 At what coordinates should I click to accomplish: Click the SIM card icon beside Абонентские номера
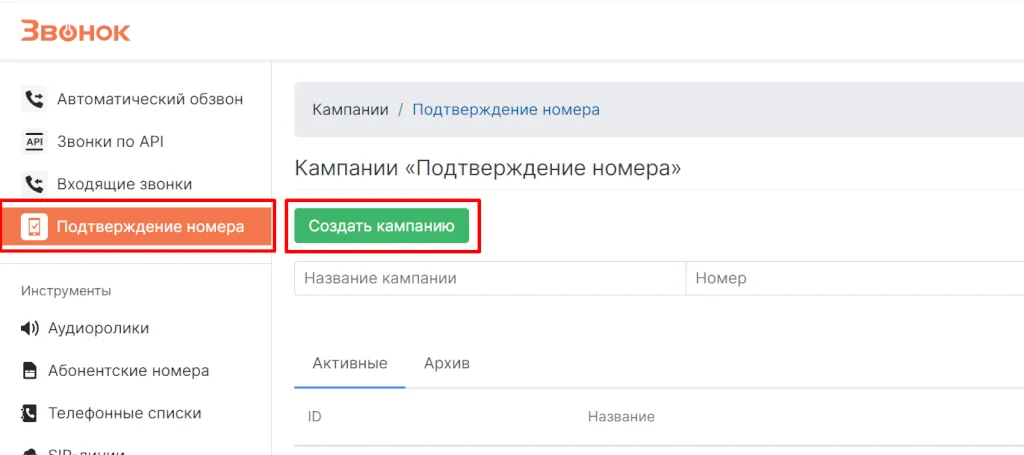(30, 371)
